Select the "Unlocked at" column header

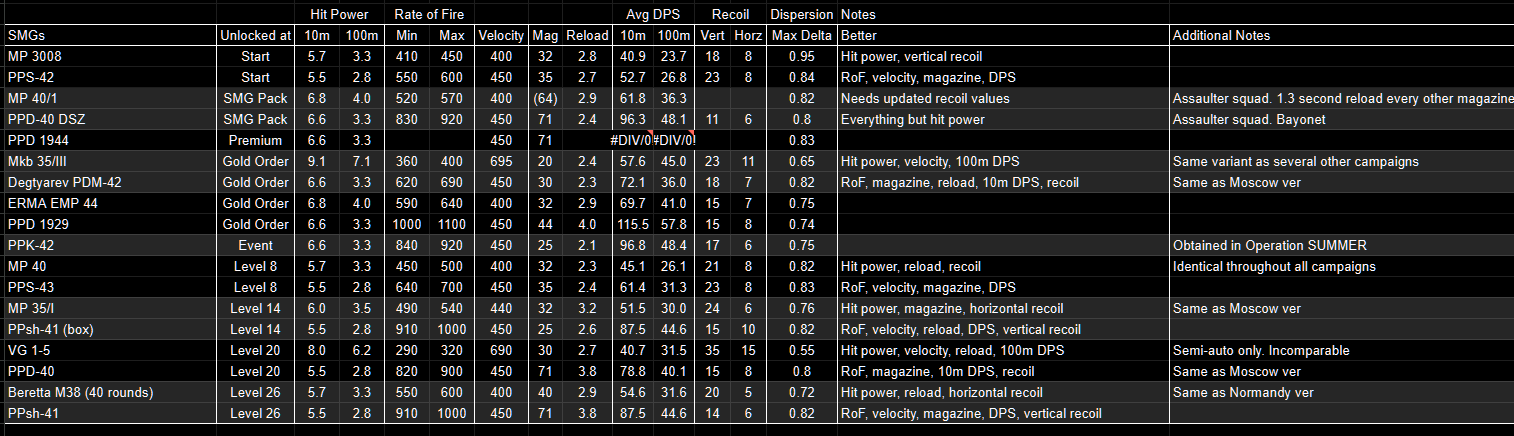click(255, 36)
